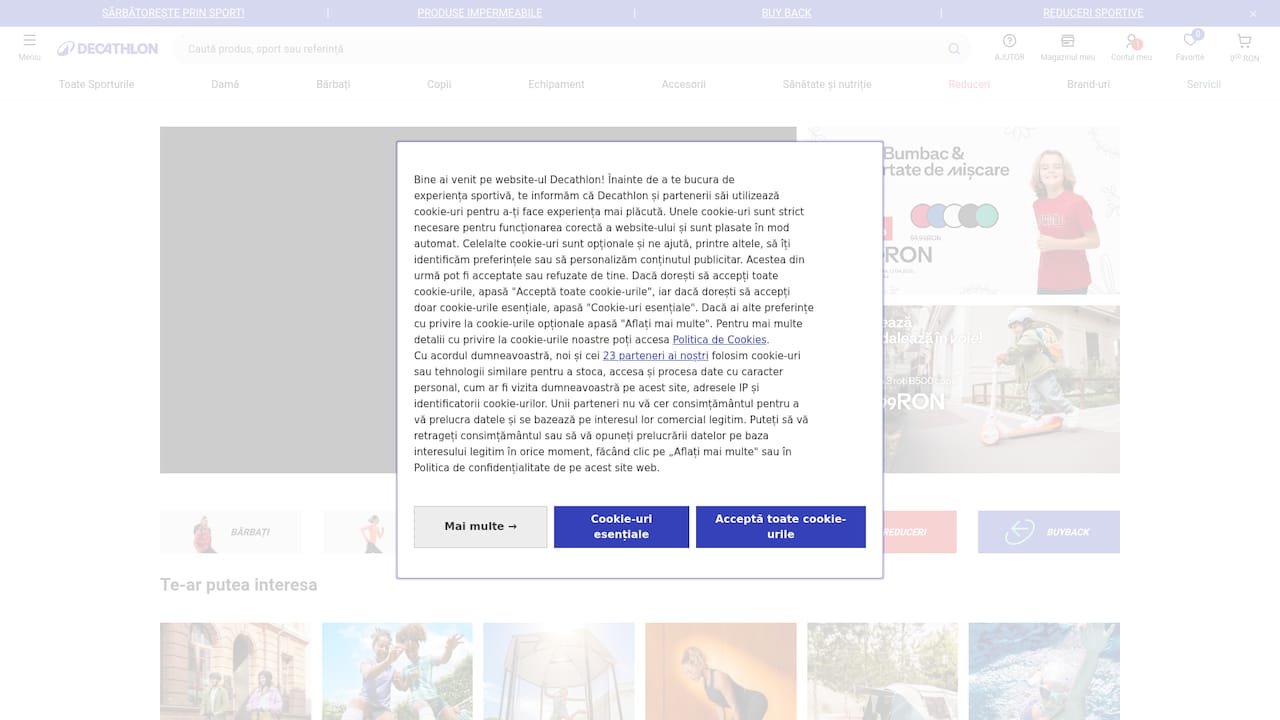
Task: Close the top promo banner
Action: coord(1253,14)
